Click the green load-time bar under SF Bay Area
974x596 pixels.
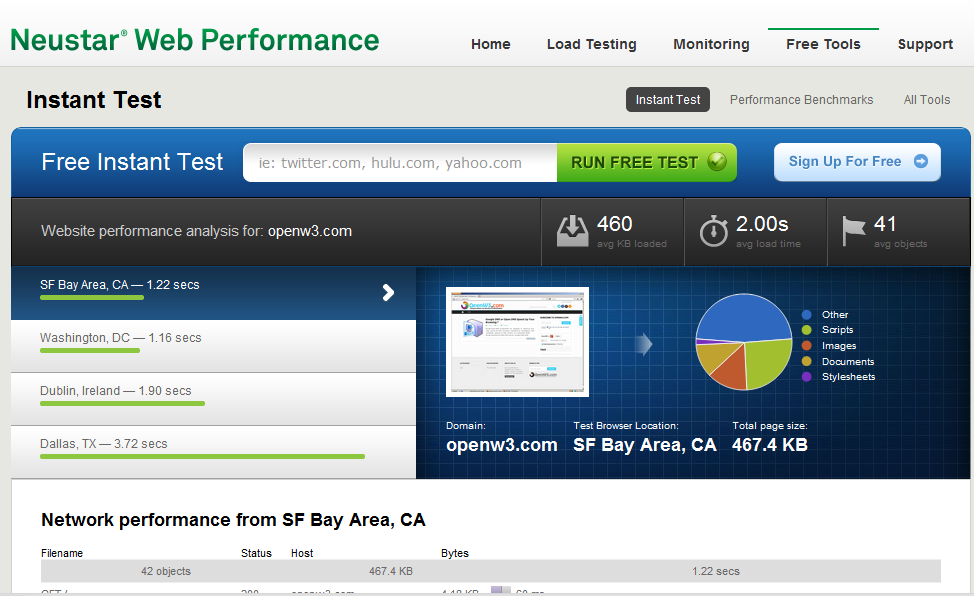click(x=92, y=298)
